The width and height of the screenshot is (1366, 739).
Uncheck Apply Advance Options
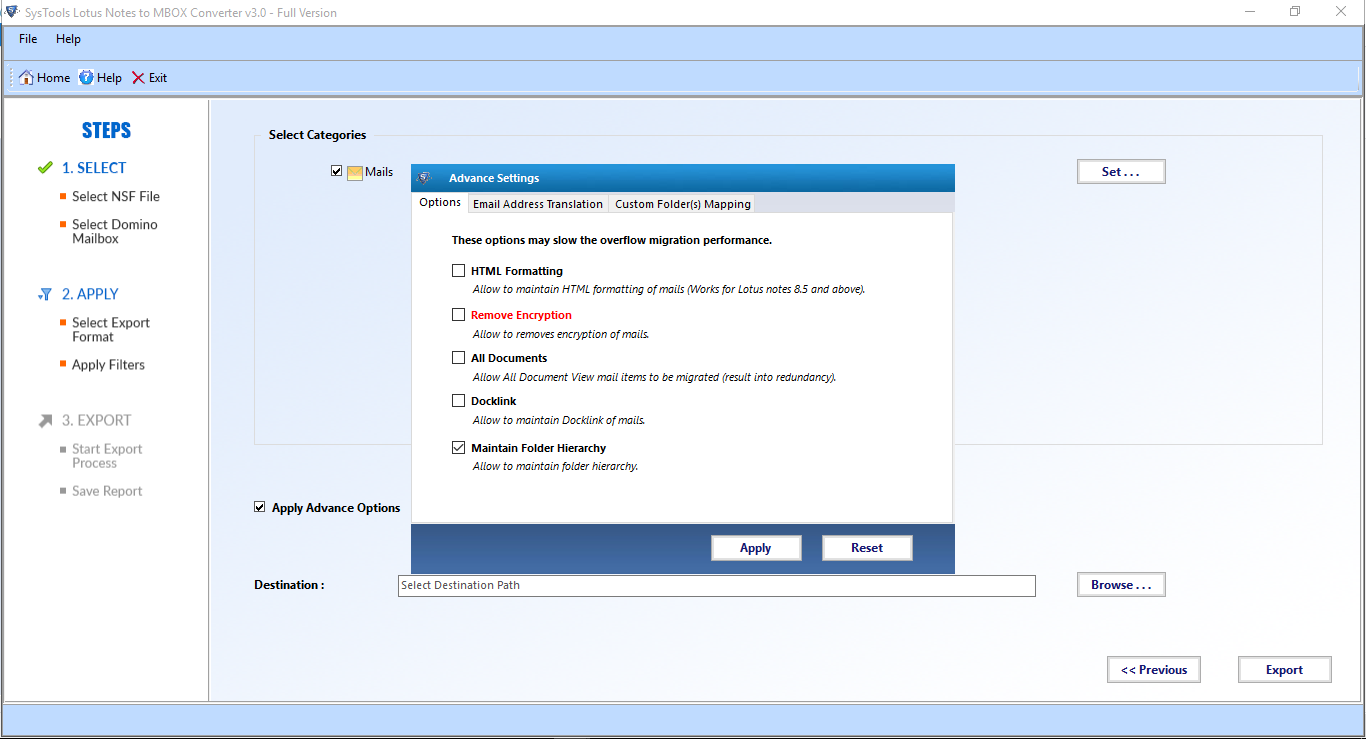click(x=260, y=508)
